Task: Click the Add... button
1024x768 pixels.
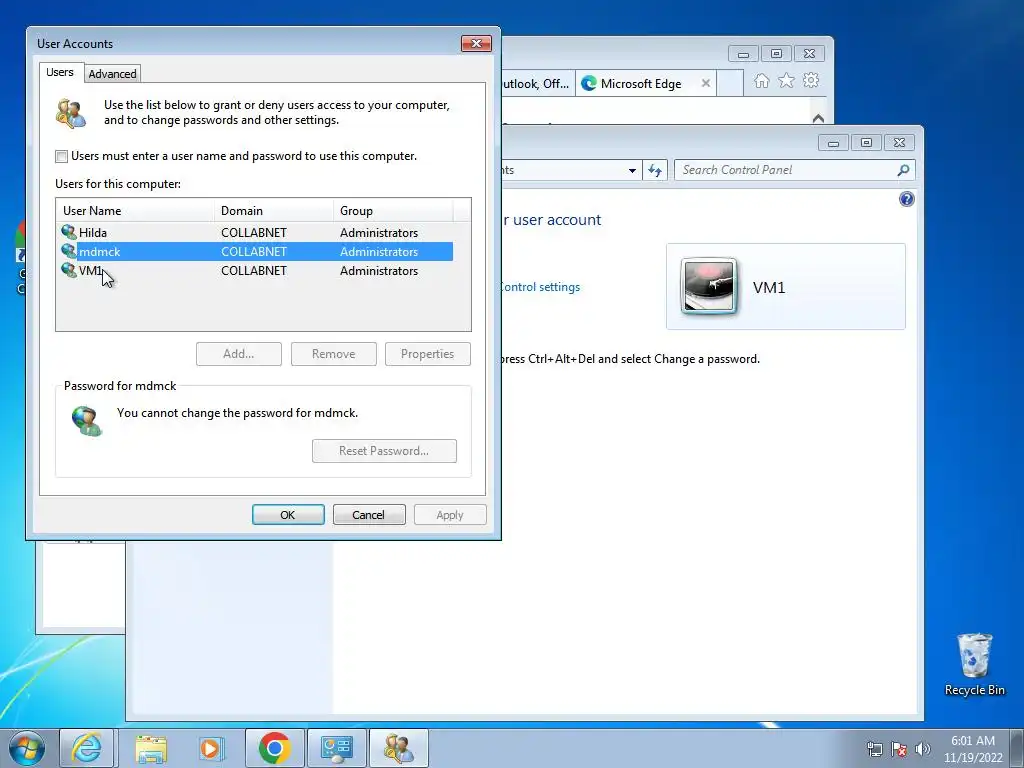Action: pos(238,354)
